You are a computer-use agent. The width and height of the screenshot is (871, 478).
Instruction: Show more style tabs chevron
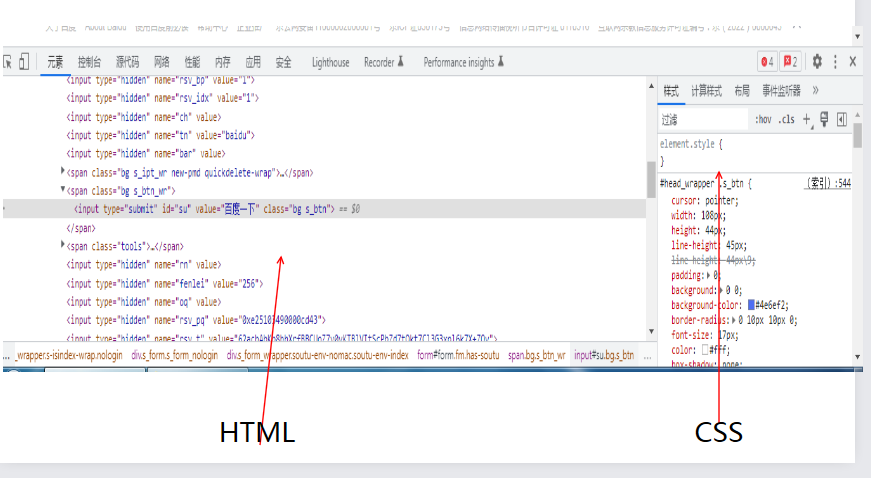815,90
